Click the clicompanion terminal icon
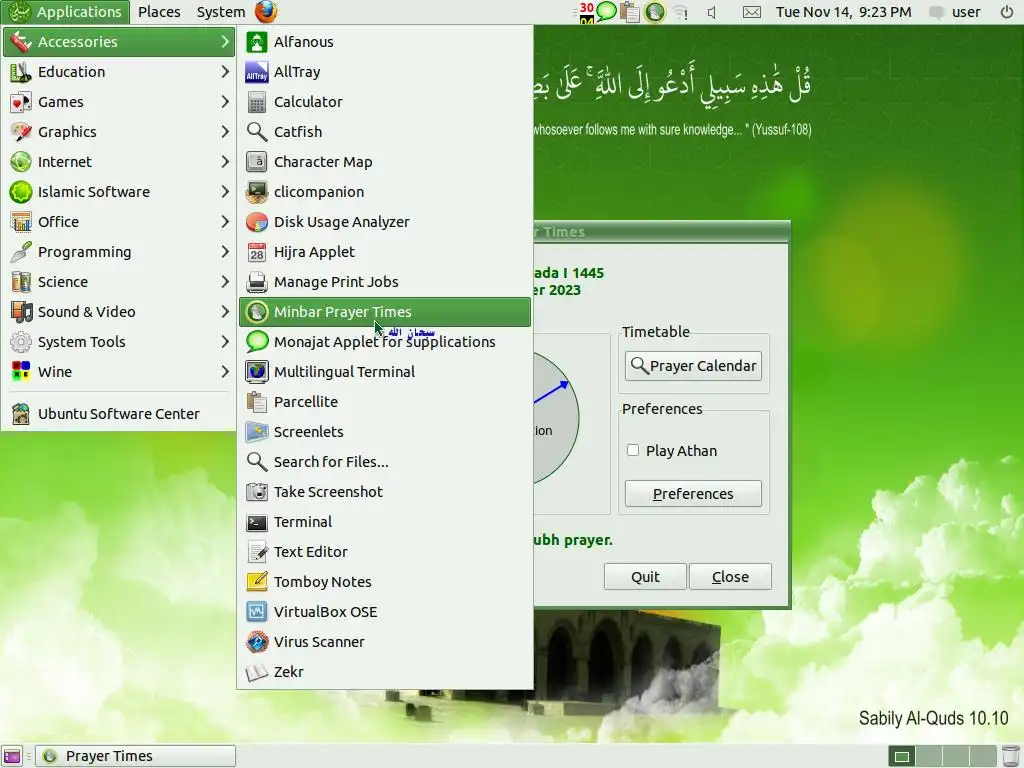The height and width of the screenshot is (768, 1024). (257, 192)
